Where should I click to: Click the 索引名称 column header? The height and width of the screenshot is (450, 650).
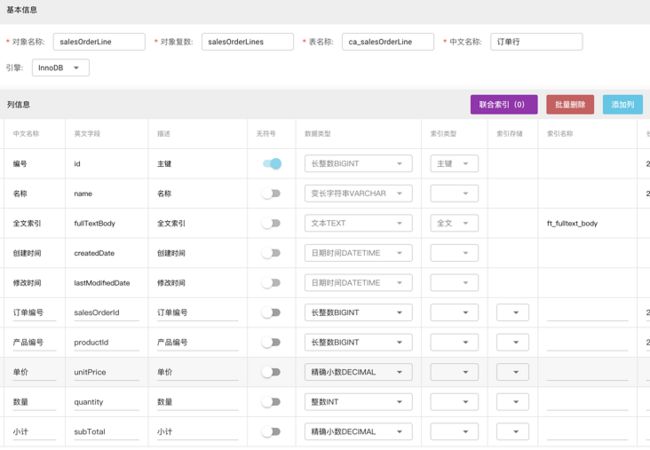560,134
